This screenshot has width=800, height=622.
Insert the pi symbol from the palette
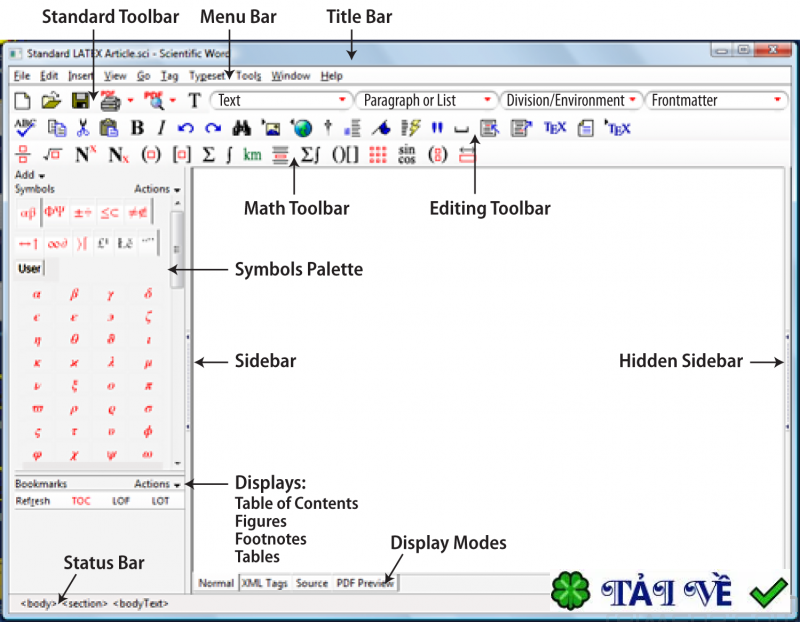(148, 386)
